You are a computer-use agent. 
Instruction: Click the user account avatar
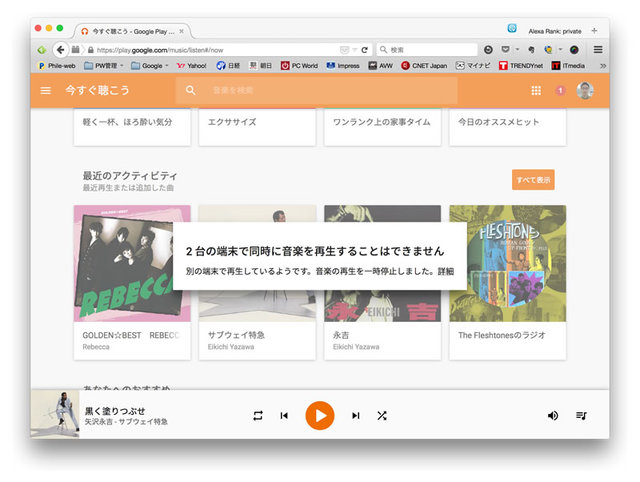[x=585, y=91]
